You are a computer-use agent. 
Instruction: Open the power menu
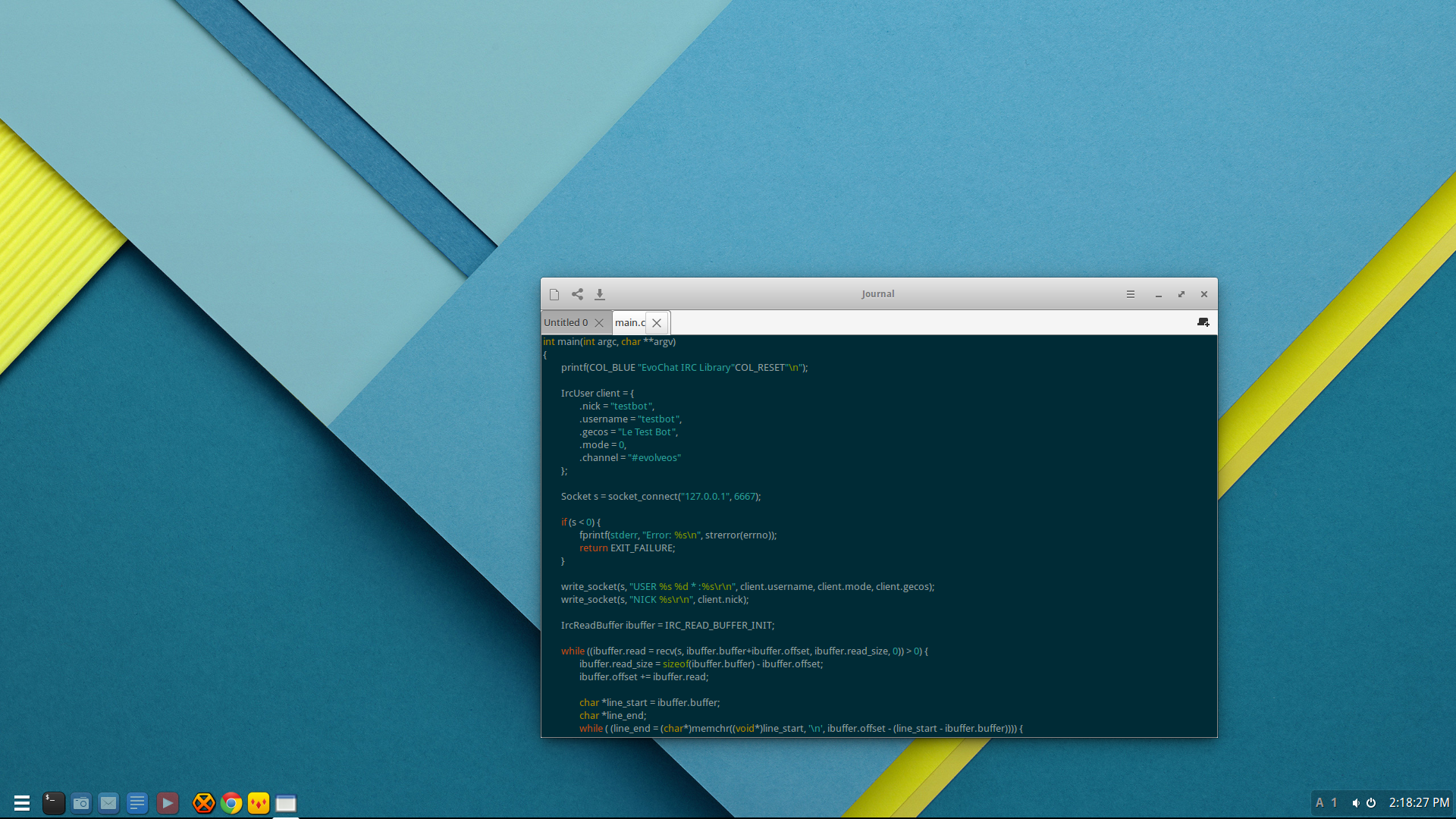click(1371, 803)
